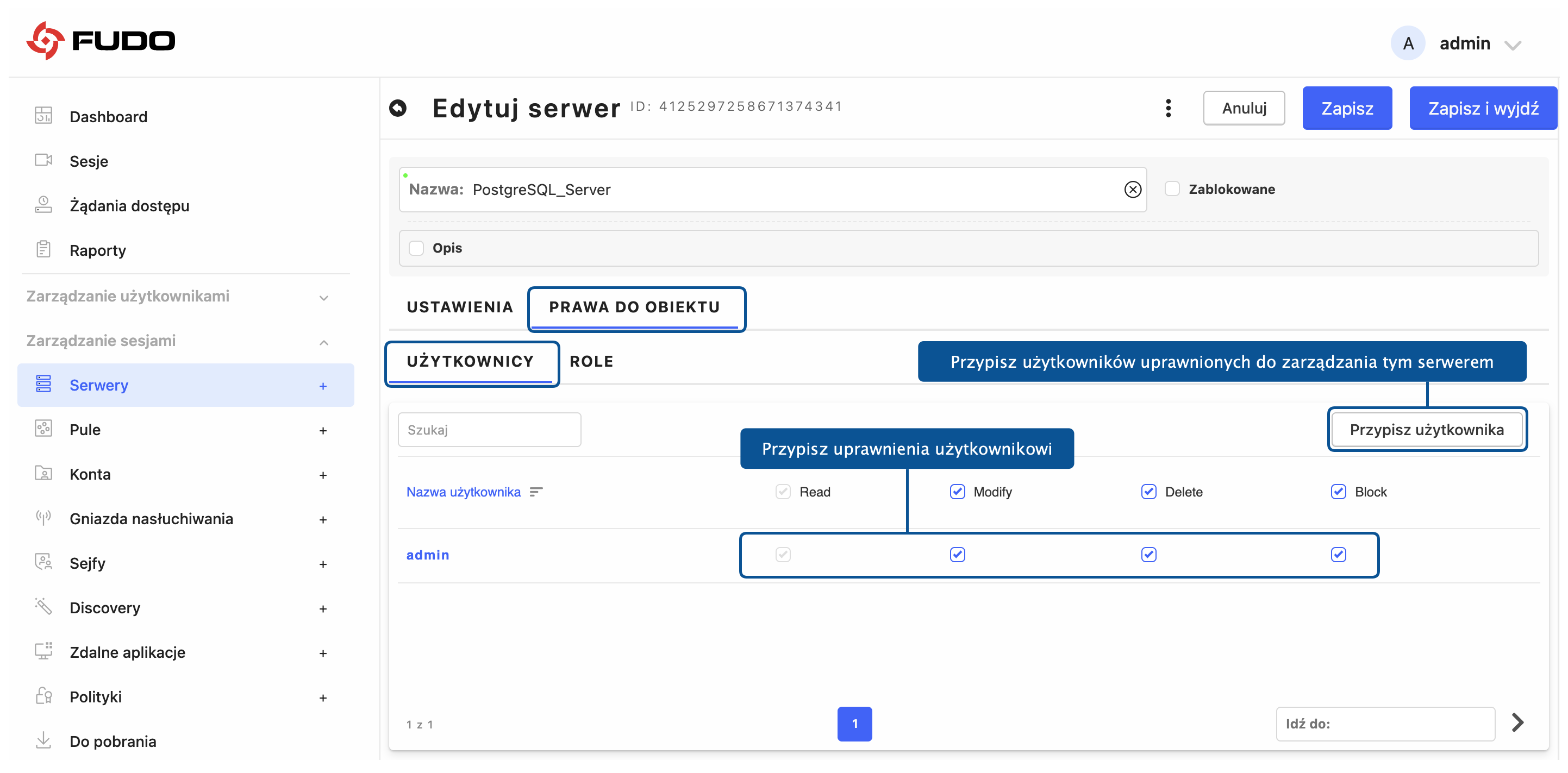Open the Raporty section
The height and width of the screenshot is (773, 1568).
pos(97,250)
